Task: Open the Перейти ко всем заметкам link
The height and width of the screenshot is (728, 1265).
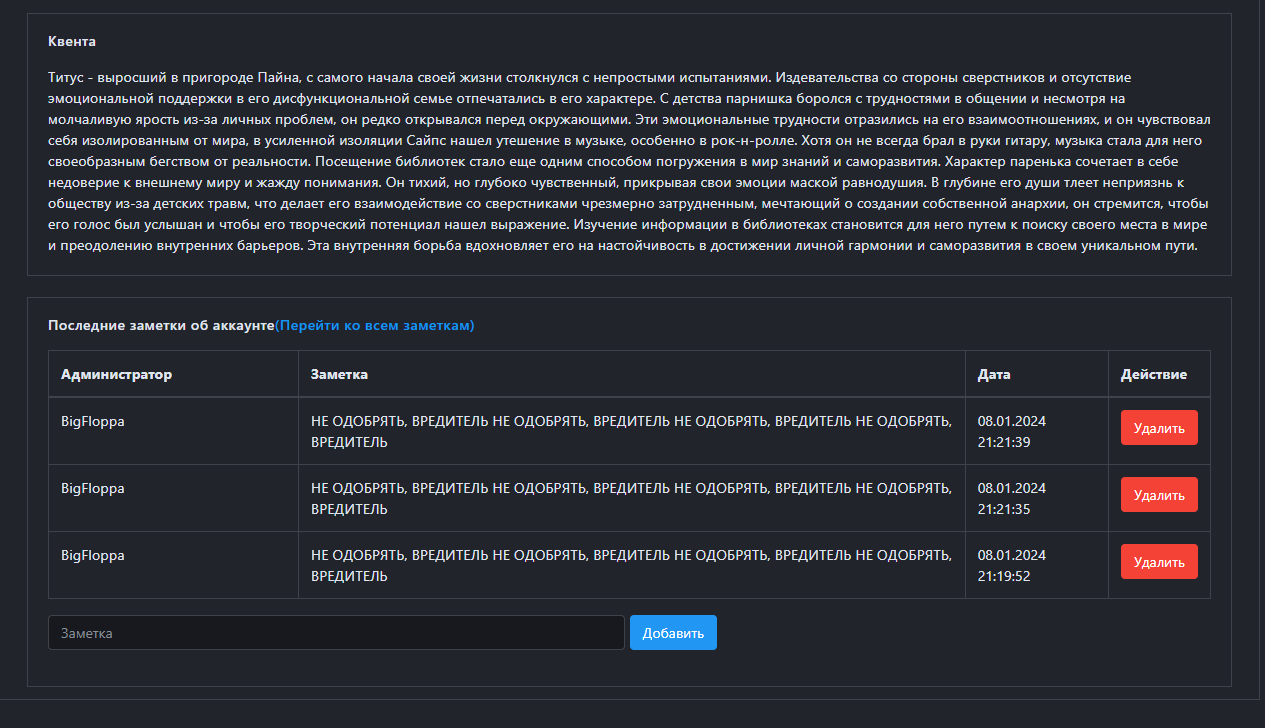Action: 375,326
